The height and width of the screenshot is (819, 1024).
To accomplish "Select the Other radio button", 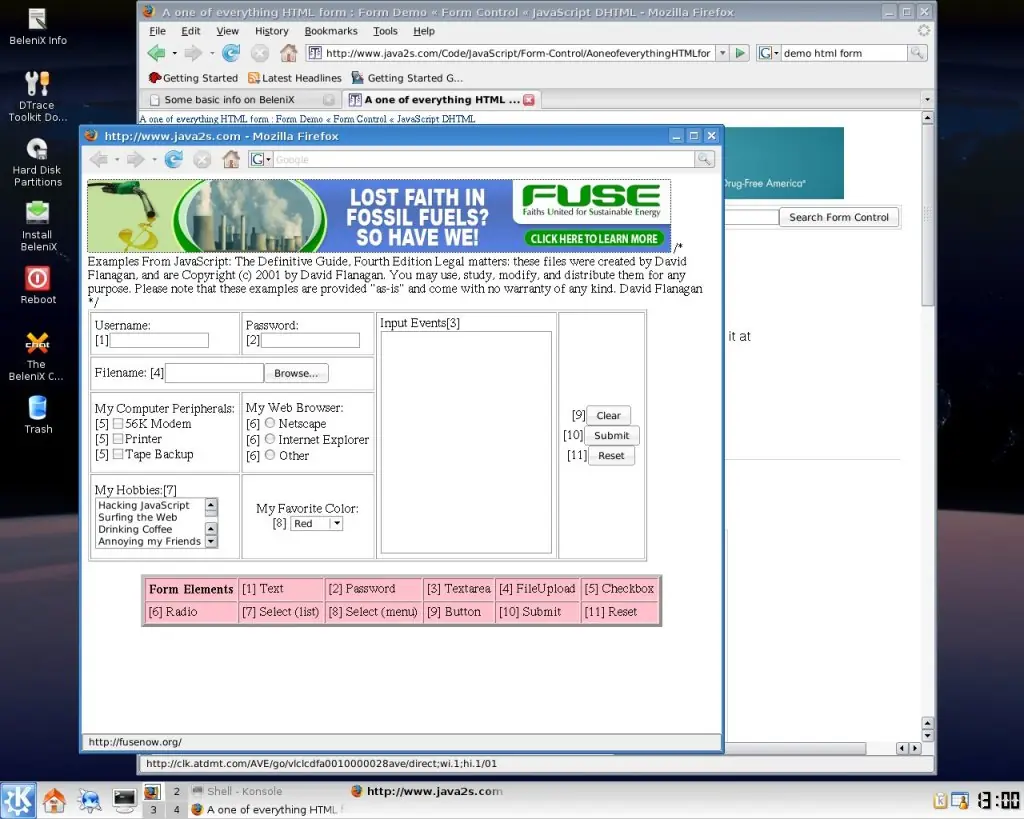I will (x=270, y=455).
